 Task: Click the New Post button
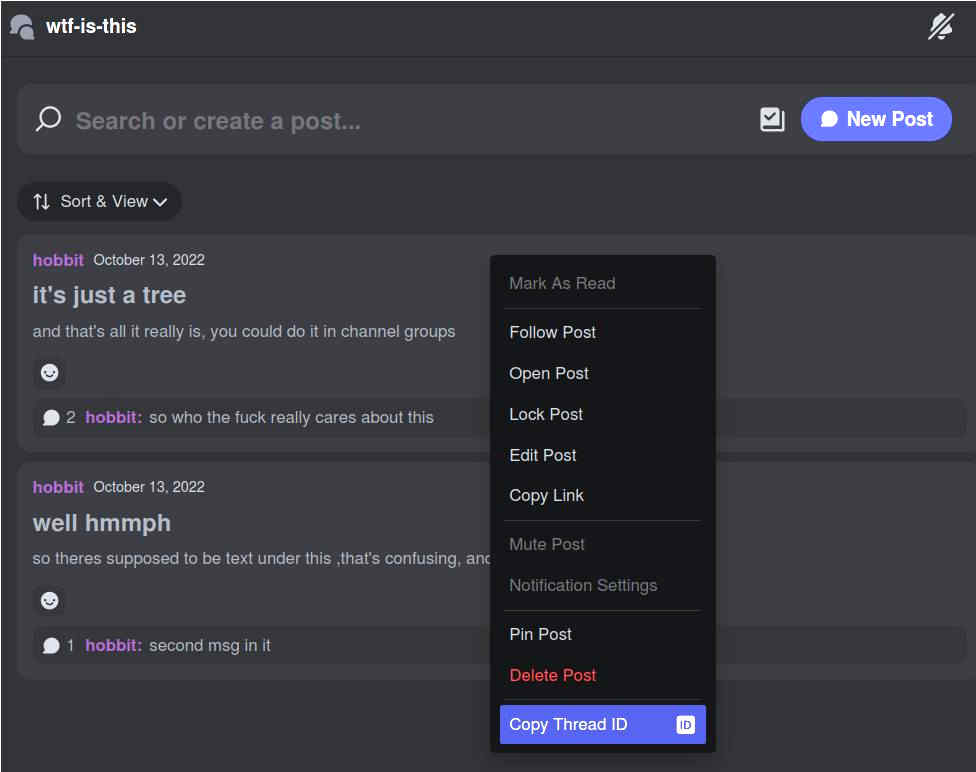[876, 119]
